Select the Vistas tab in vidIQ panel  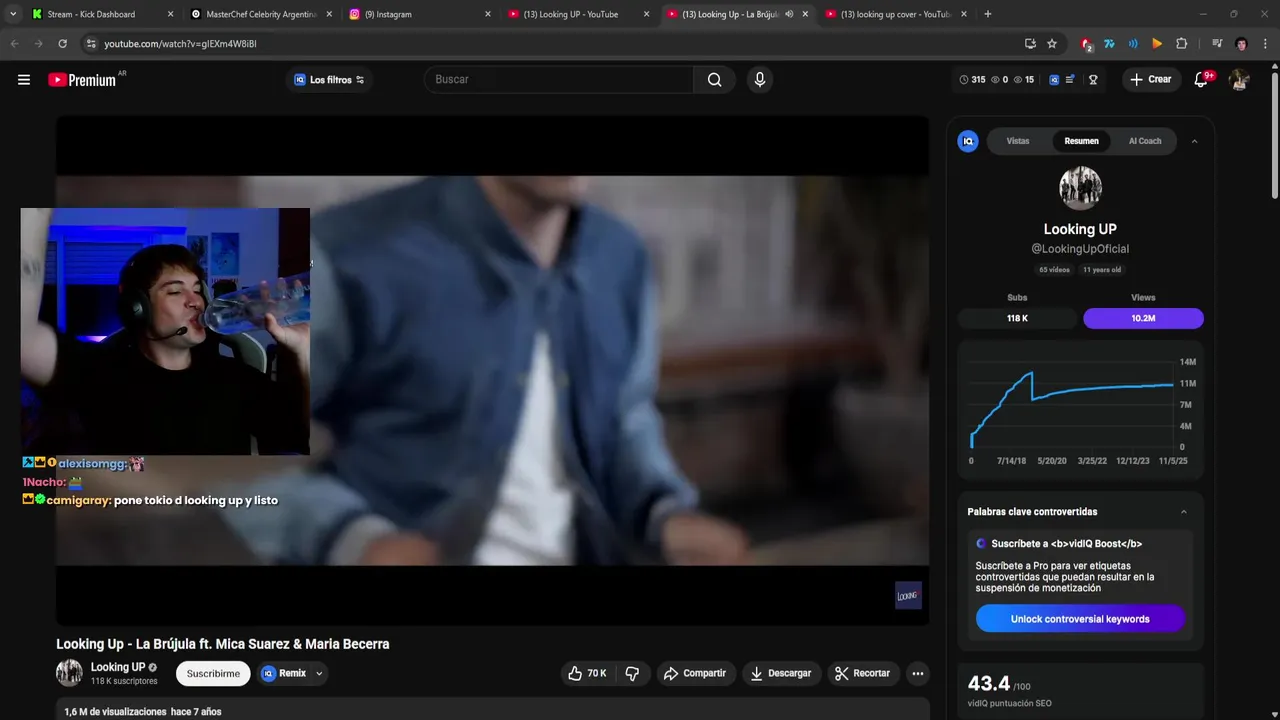tap(1018, 141)
